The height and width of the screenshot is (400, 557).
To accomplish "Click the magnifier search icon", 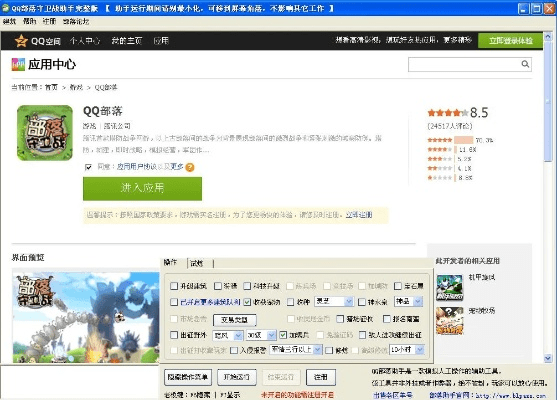I will (525, 64).
